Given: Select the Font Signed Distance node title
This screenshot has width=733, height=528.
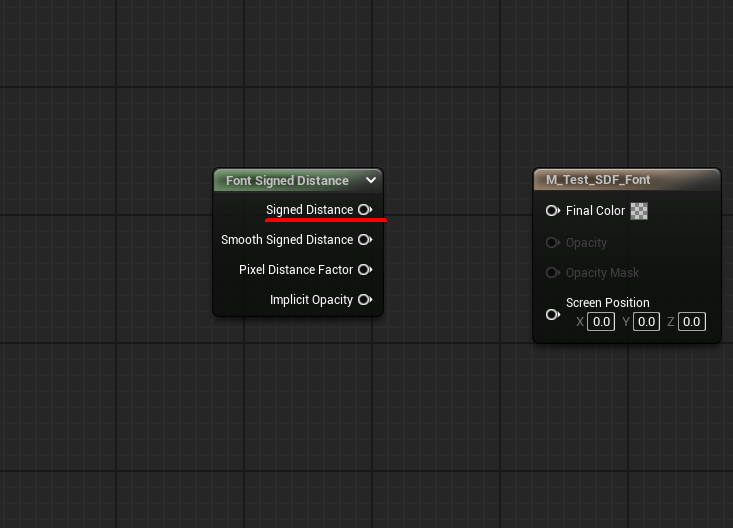Looking at the screenshot, I should click(287, 181).
